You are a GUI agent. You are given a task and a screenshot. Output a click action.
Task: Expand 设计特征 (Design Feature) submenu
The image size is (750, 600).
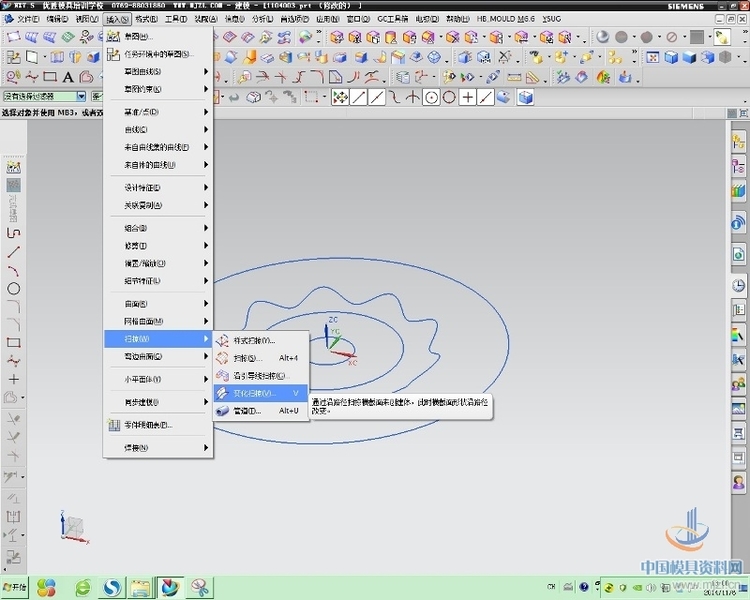(158, 188)
